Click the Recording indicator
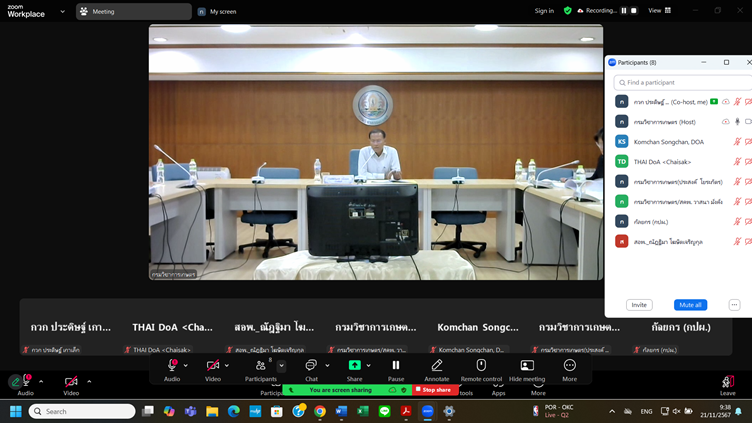The width and height of the screenshot is (752, 423). (x=597, y=11)
